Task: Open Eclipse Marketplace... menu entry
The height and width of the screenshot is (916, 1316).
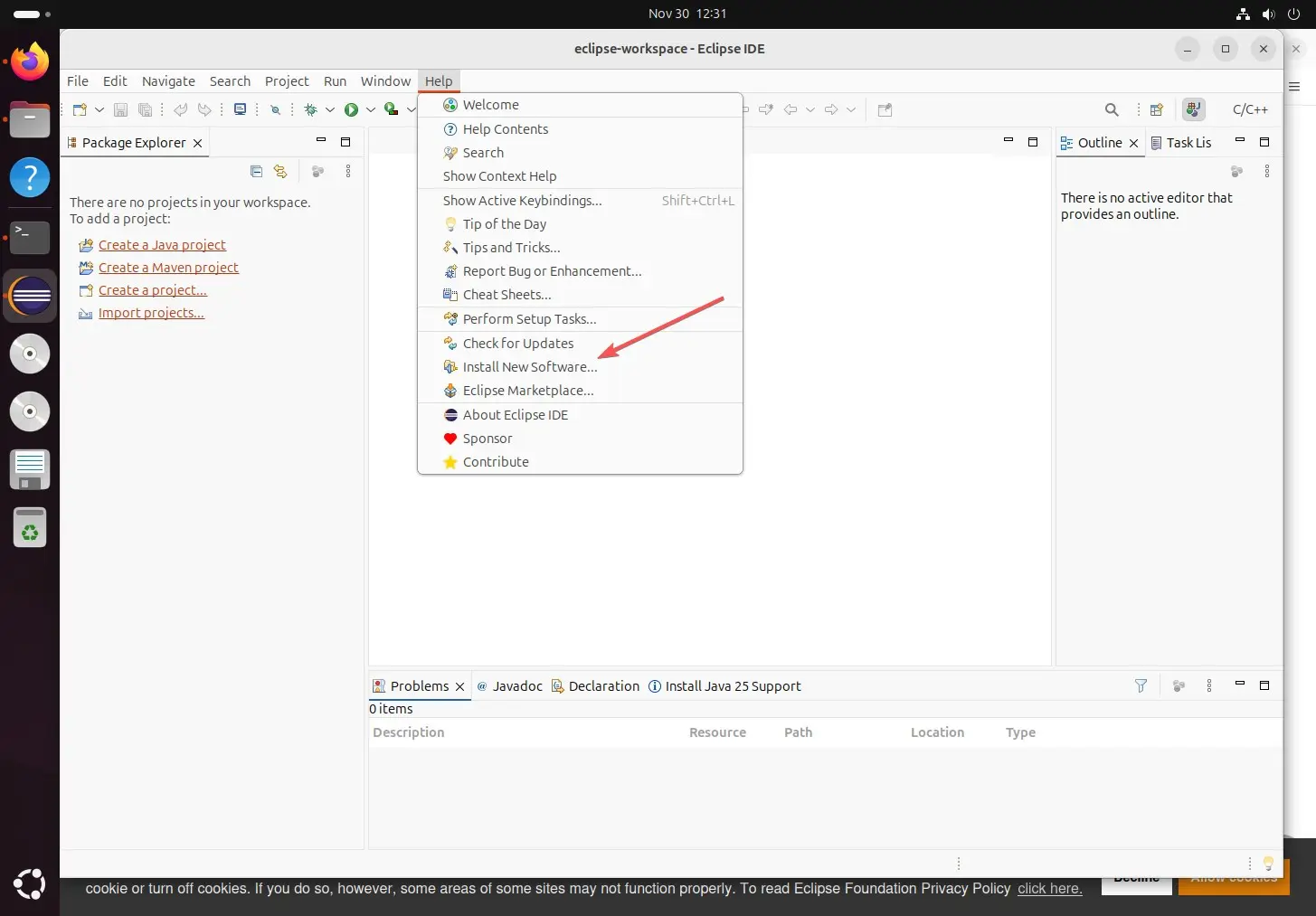Action: (x=580, y=391)
